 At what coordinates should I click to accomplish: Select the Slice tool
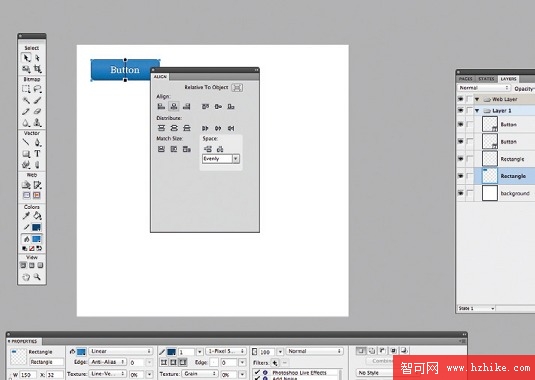click(x=37, y=185)
